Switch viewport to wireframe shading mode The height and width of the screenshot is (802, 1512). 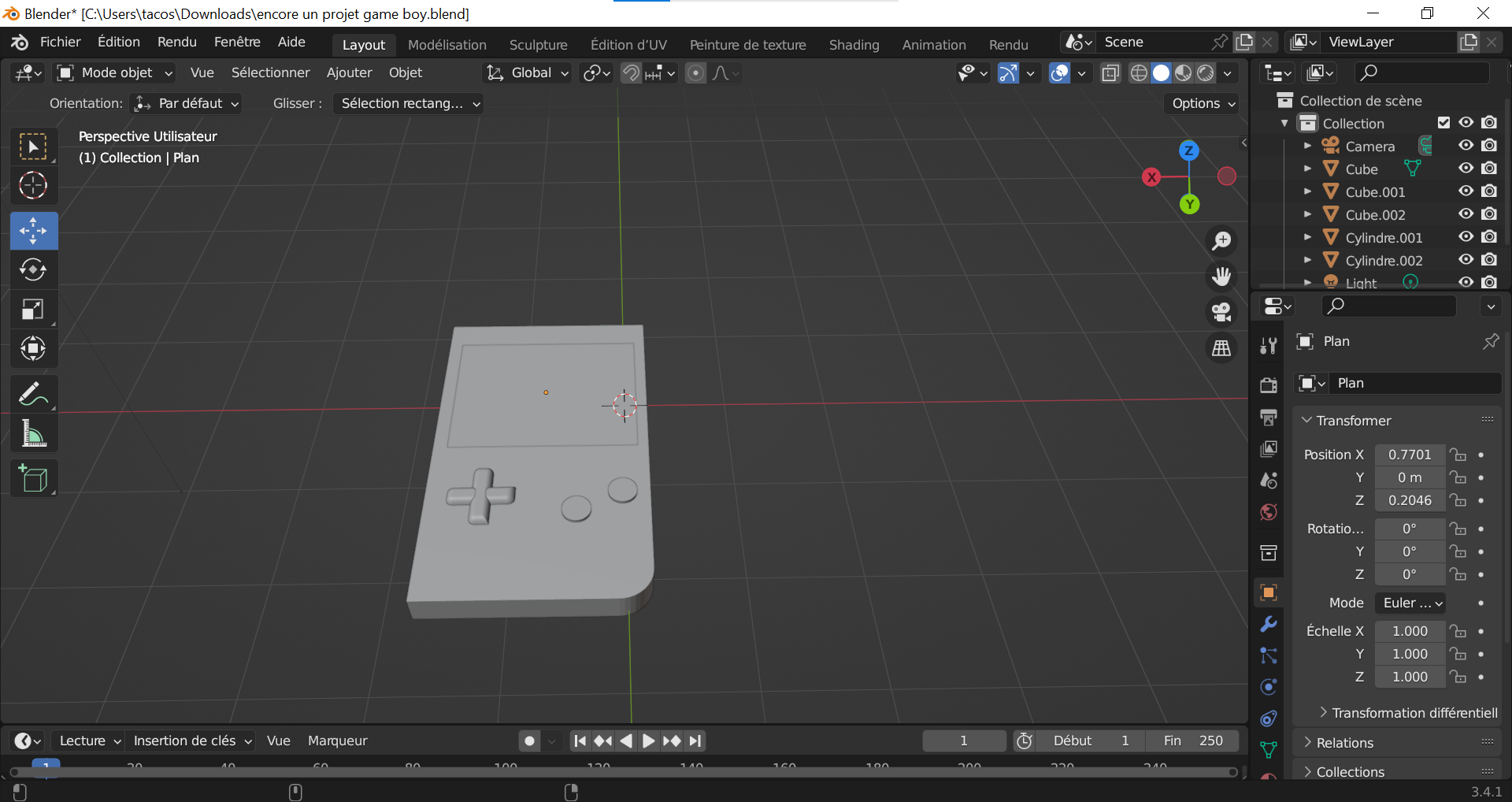coord(1139,72)
